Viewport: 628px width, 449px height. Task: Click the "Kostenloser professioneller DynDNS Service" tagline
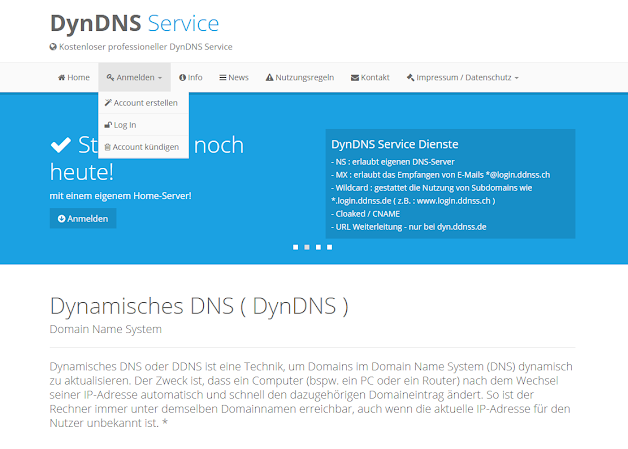coord(146,47)
